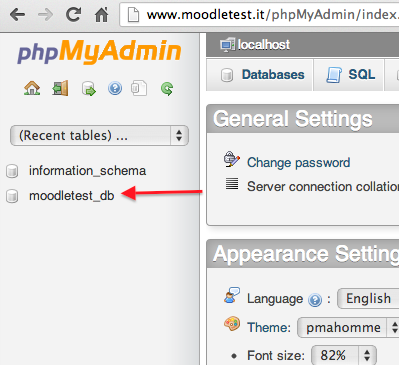Viewport: 399px width, 365px height.
Task: Click the browser forward arrow
Action: pyautogui.click(x=45, y=15)
